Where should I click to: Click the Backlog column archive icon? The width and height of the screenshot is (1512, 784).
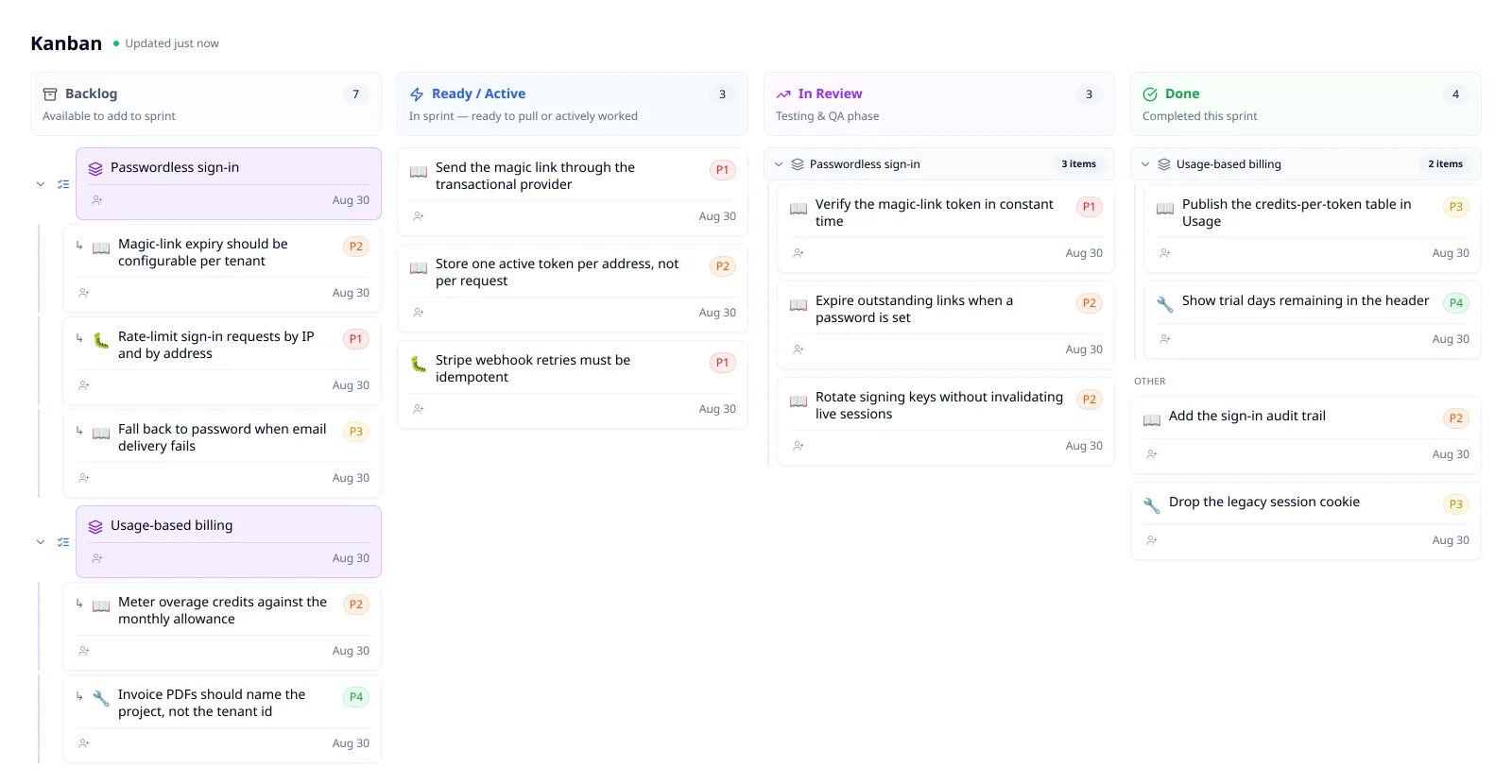tap(50, 94)
